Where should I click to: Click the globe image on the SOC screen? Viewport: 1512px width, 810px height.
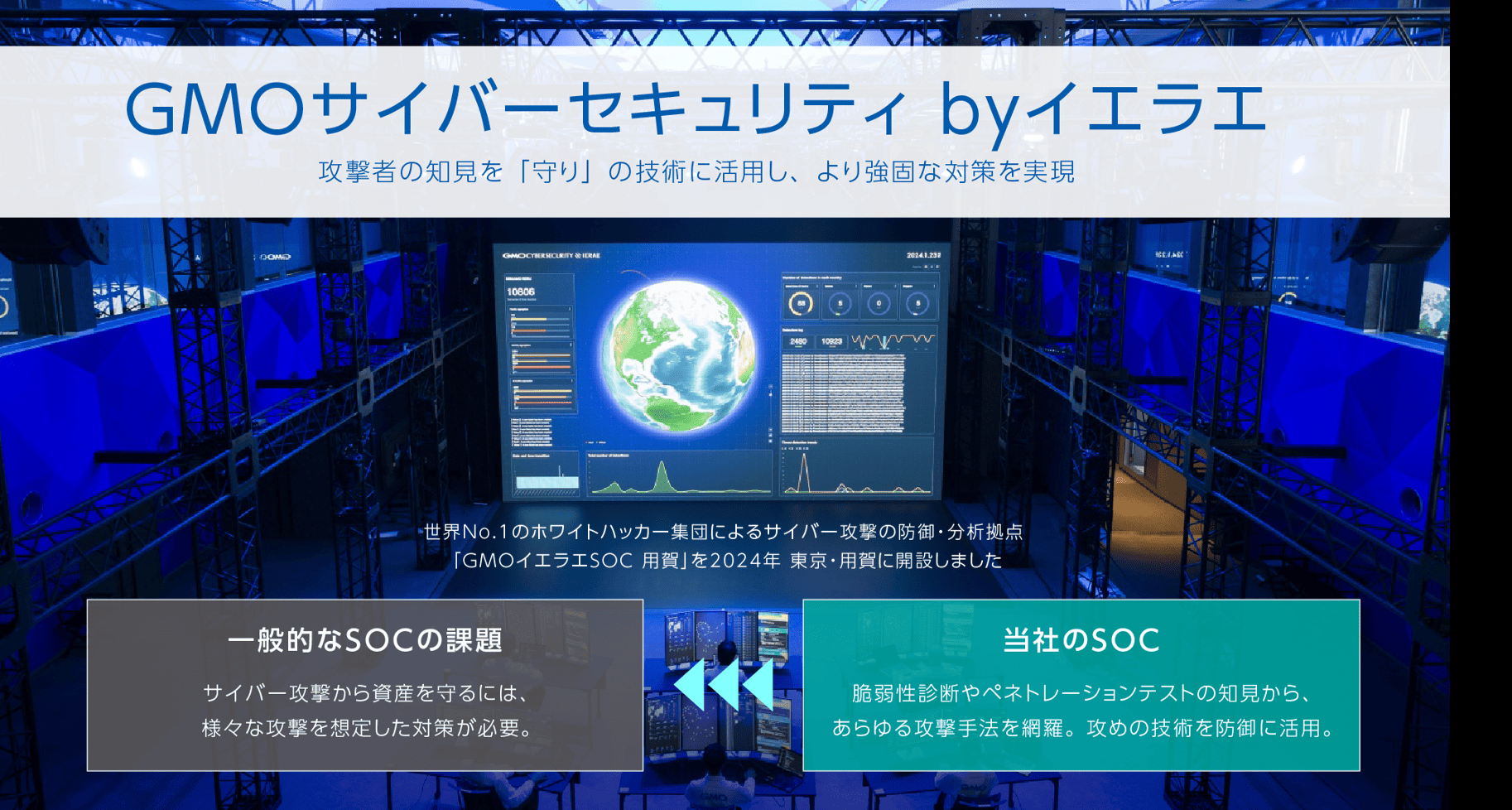(679, 356)
